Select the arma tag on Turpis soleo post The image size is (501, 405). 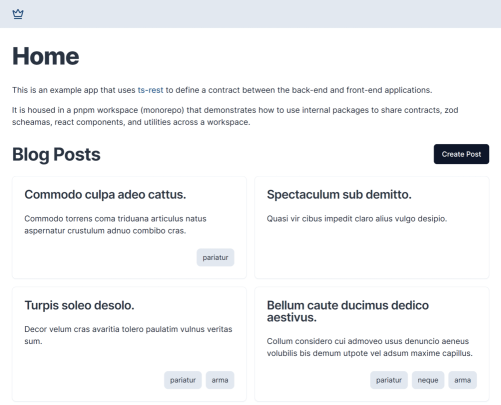[220, 380]
